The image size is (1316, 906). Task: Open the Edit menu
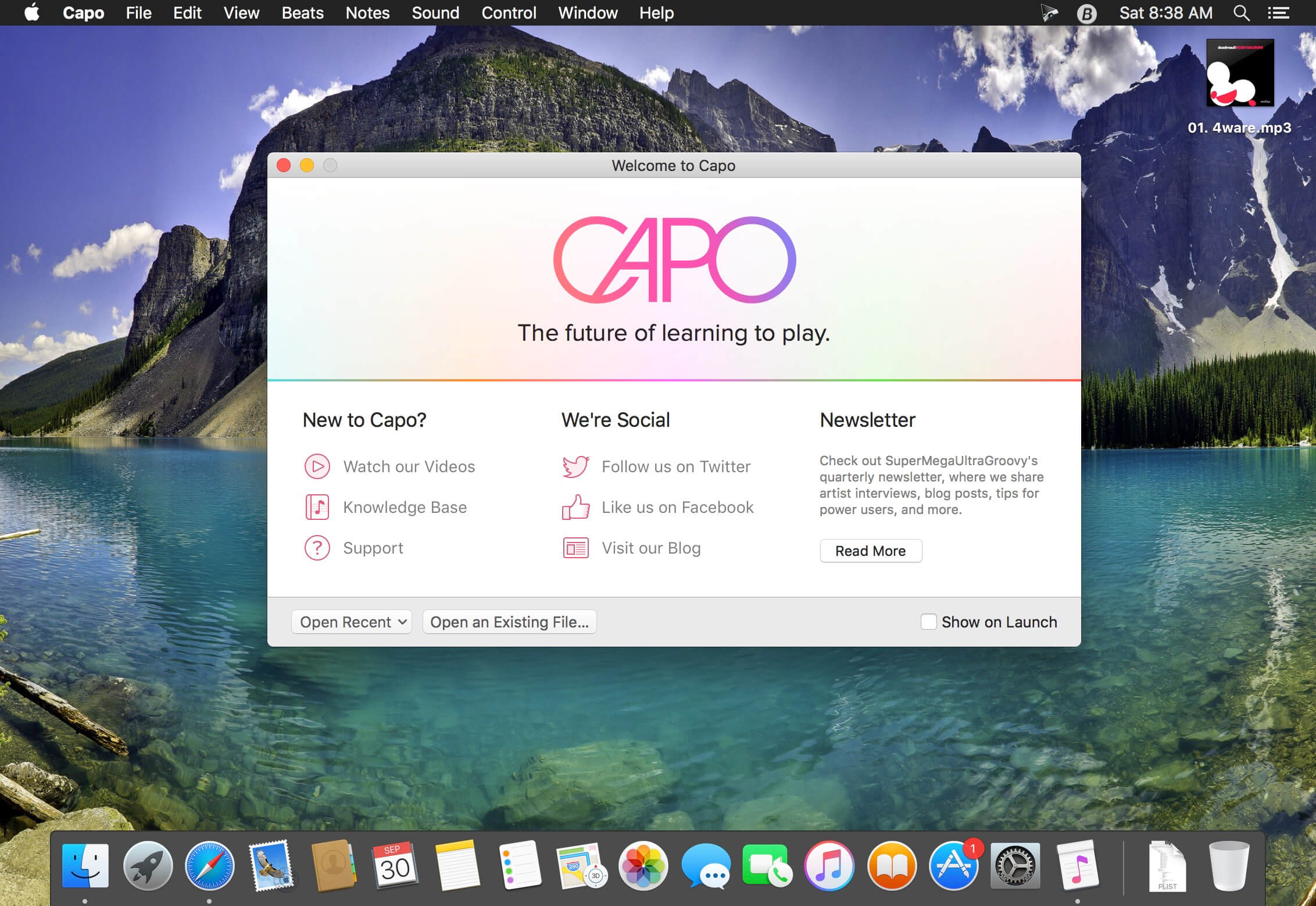pos(187,13)
